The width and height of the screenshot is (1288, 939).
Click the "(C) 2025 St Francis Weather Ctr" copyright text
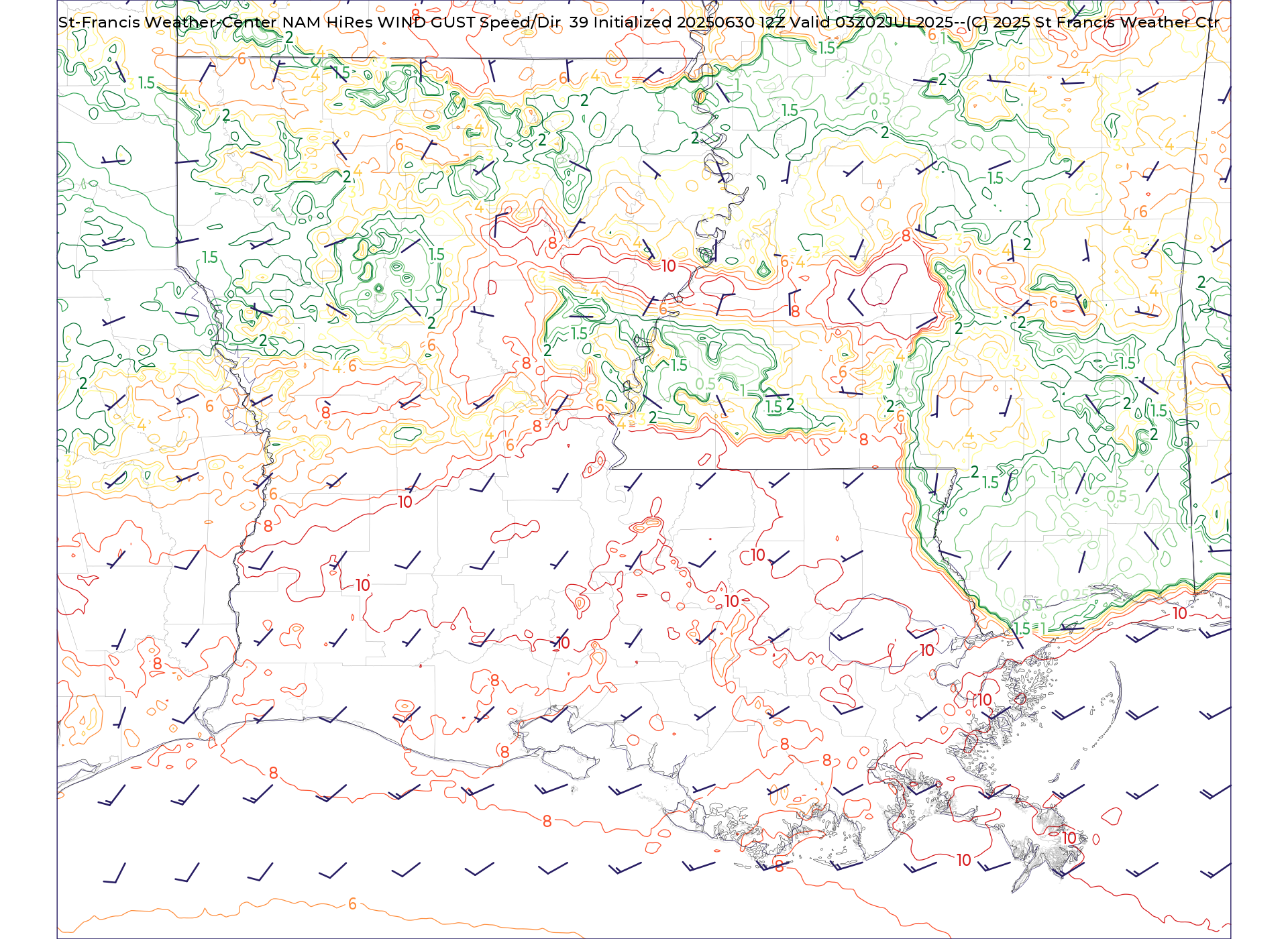[x=1093, y=22]
